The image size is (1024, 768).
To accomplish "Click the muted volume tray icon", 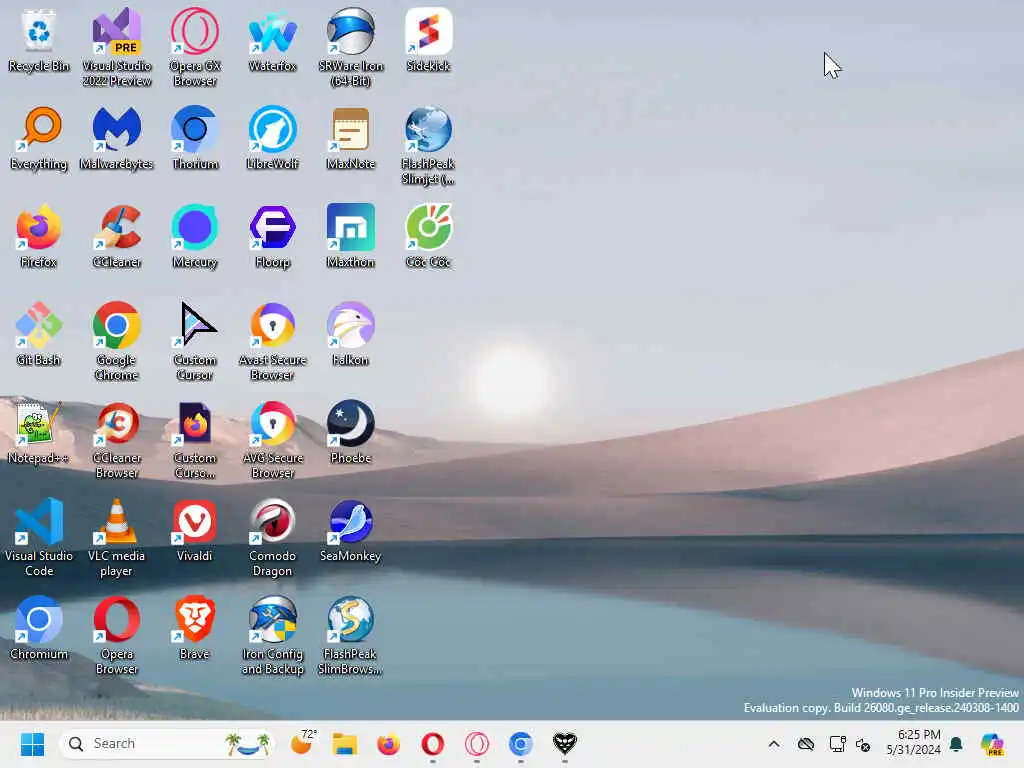I will click(863, 744).
